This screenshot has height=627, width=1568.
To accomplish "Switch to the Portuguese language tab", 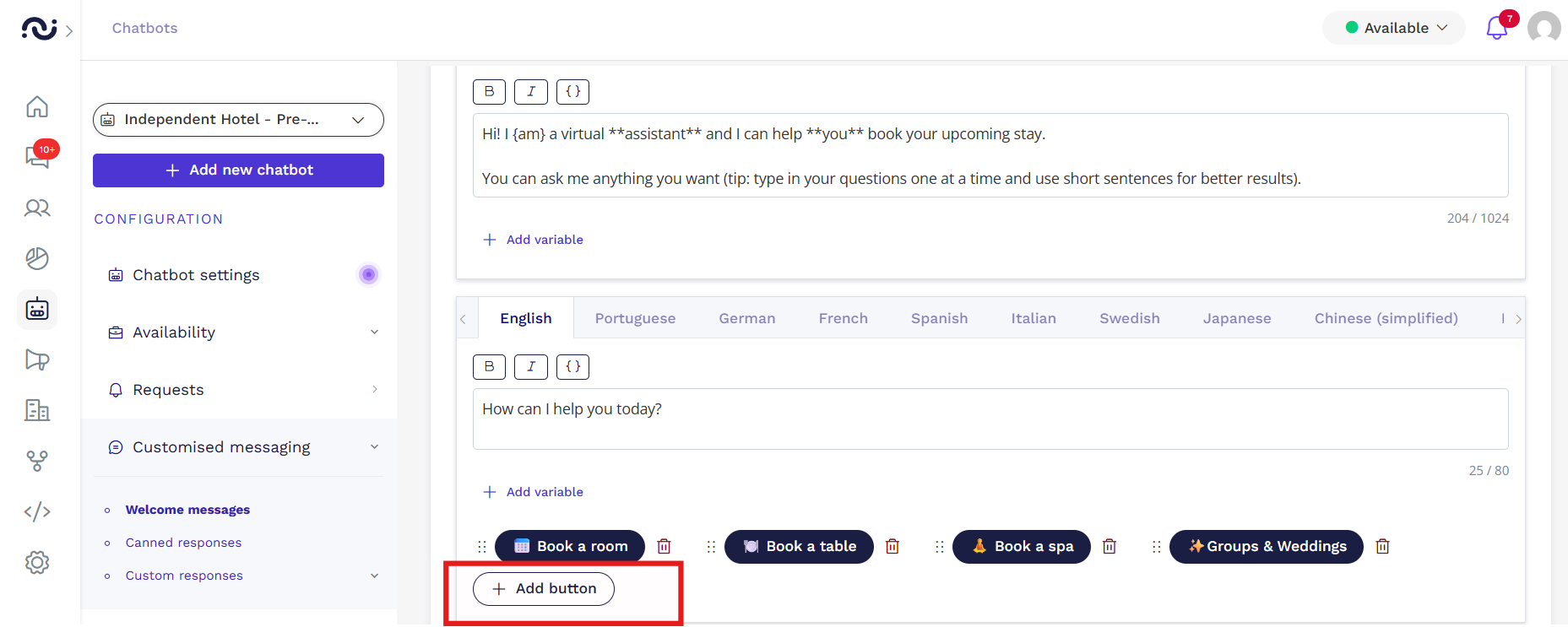I will (635, 318).
